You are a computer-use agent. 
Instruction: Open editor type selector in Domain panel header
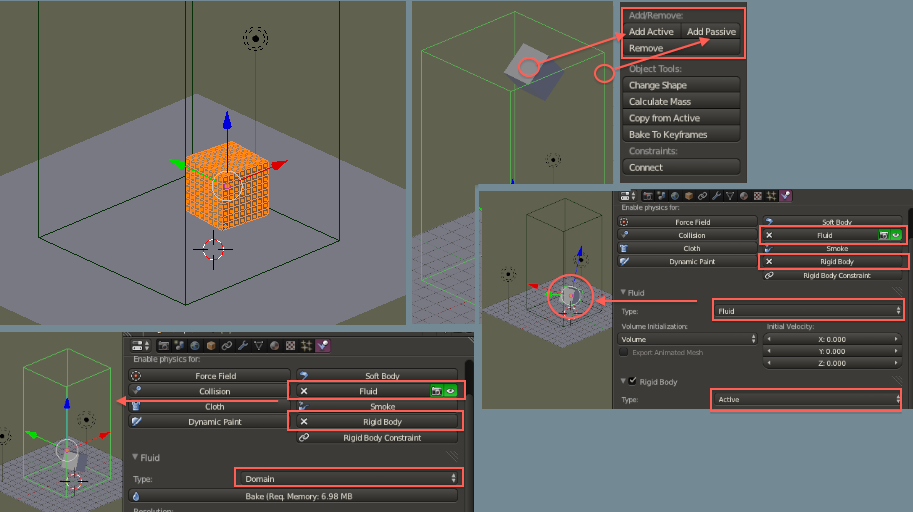(x=140, y=345)
